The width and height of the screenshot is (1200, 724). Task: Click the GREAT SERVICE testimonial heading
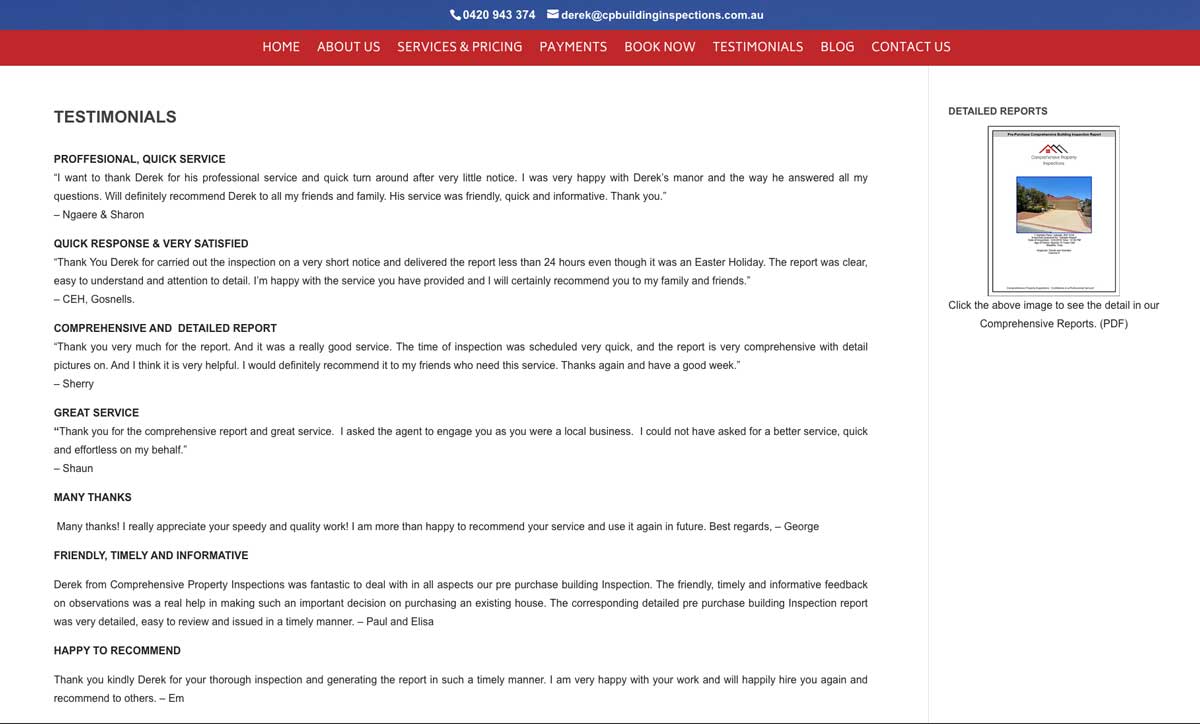click(96, 413)
